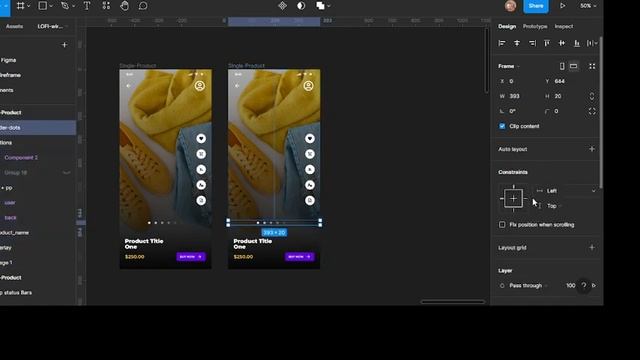This screenshot has height=360, width=640.
Task: Click the Align bottom icon
Action: [x=576, y=43]
